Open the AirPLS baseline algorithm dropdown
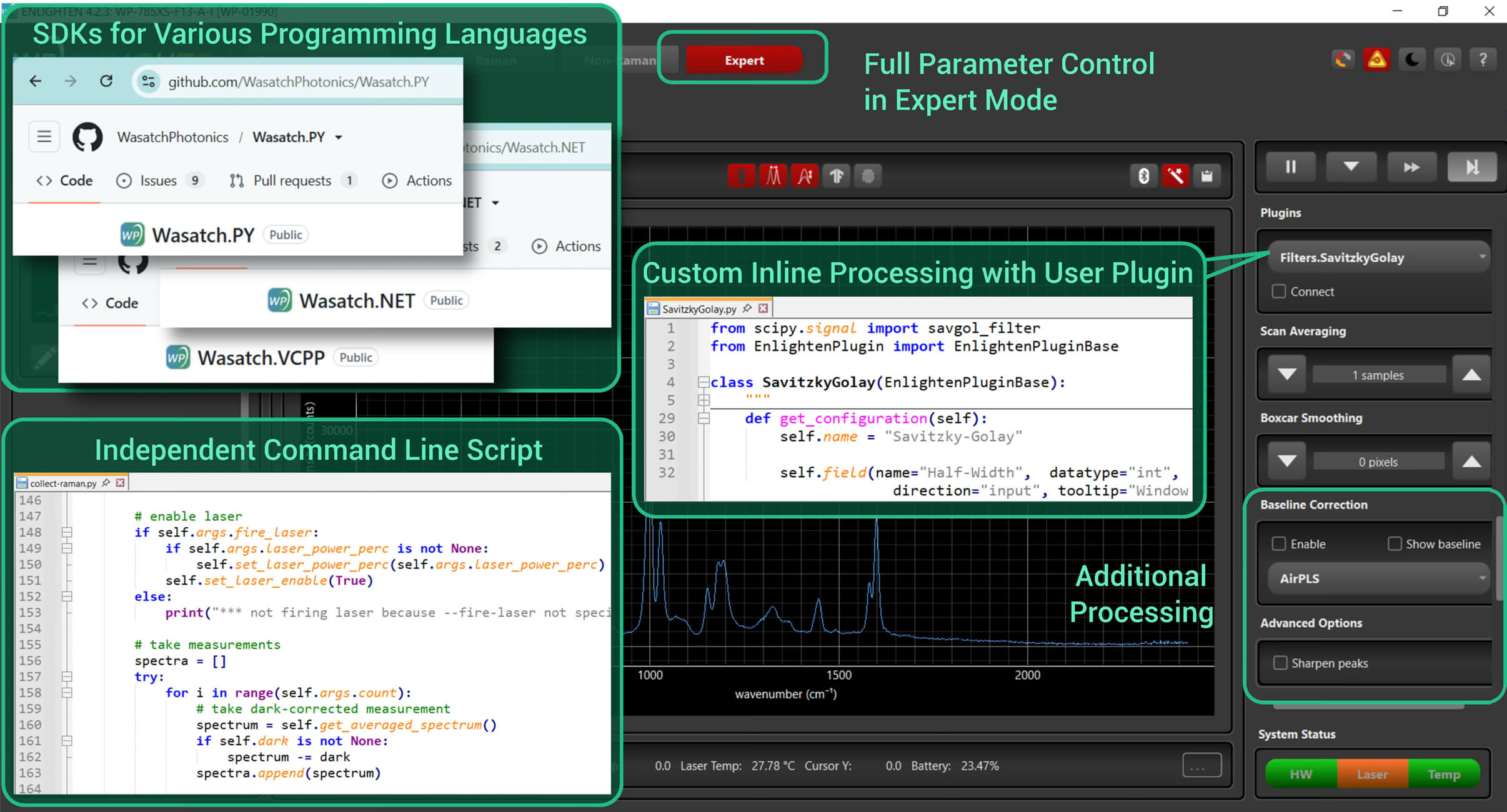The width and height of the screenshot is (1507, 812). (1378, 578)
